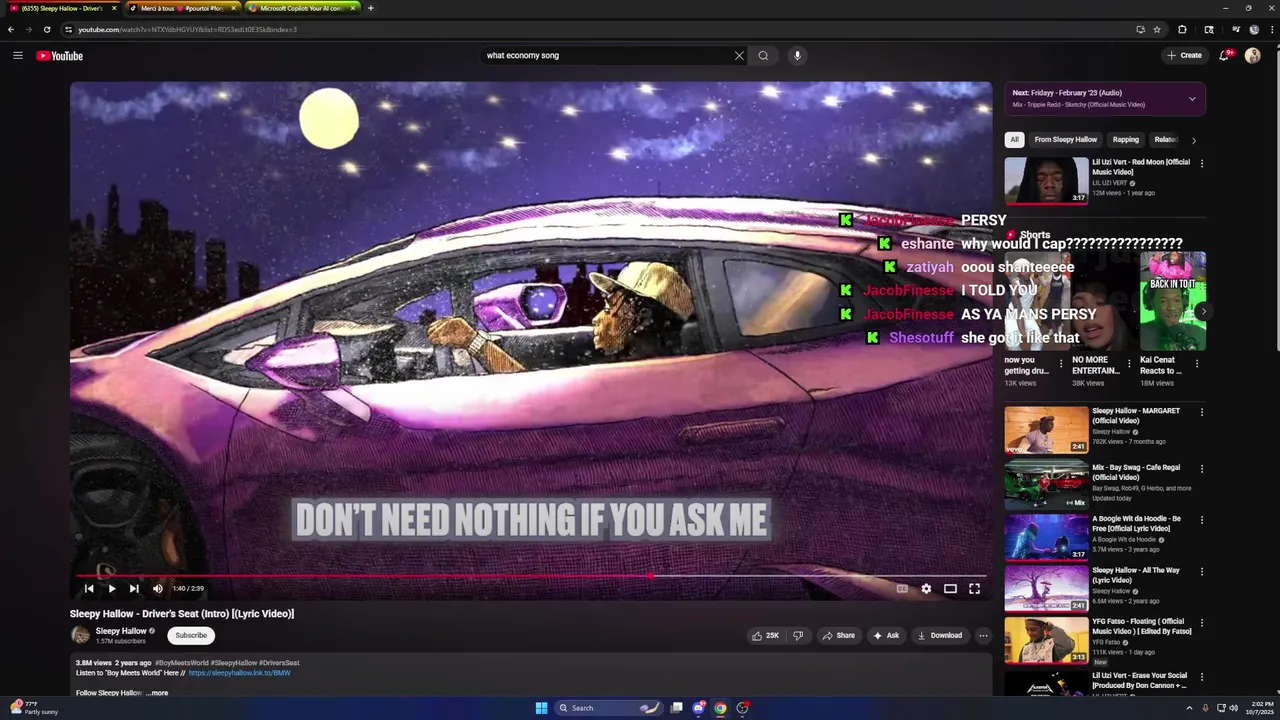
Task: Open options for All The Way video
Action: pyautogui.click(x=1201, y=572)
